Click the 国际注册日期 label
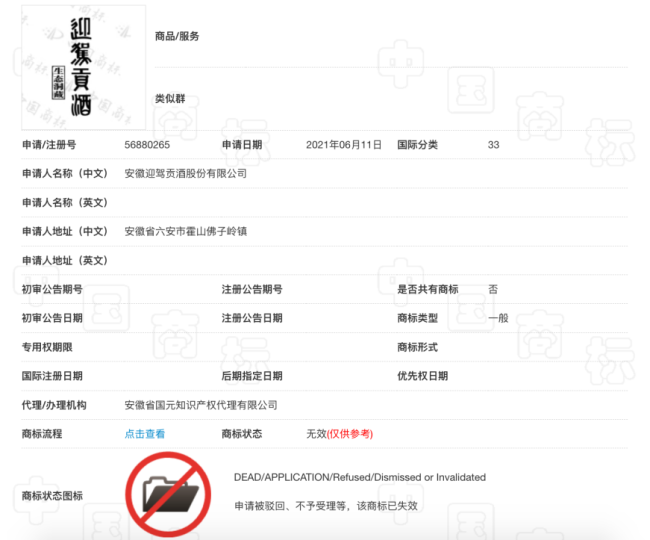 (x=52, y=376)
